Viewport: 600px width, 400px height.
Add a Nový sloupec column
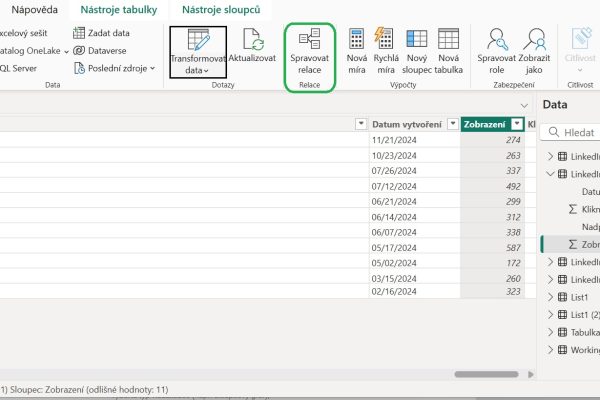[x=417, y=51]
